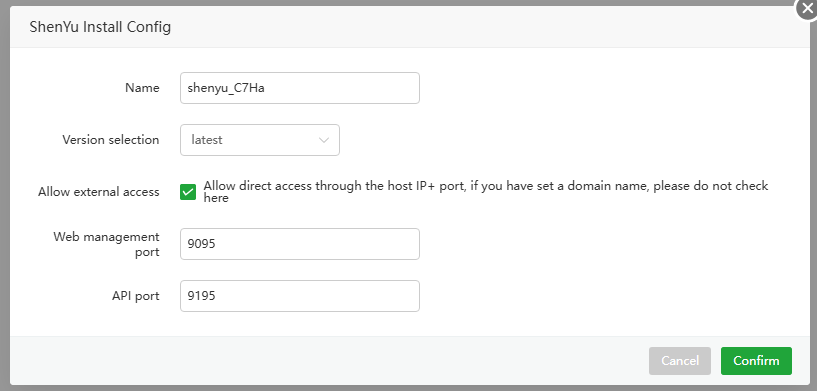817x391 pixels.
Task: Close the ShenYu Install Config dialog
Action: 807,9
